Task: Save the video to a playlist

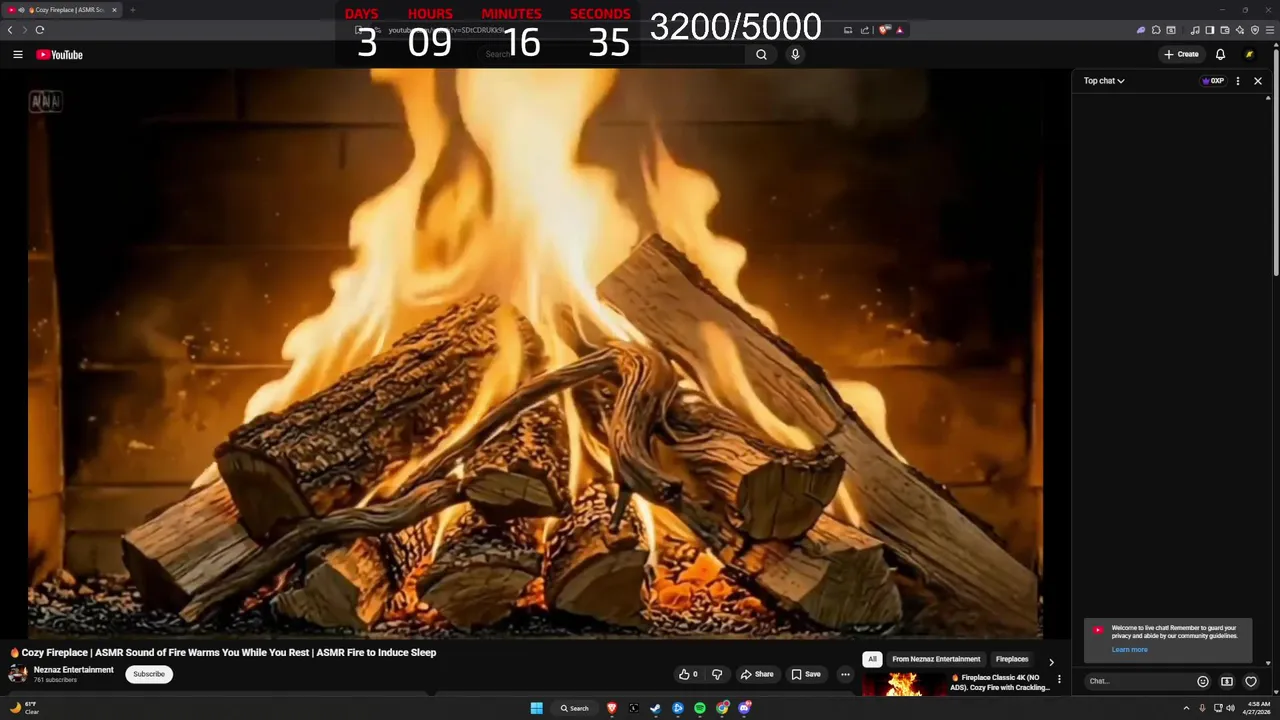Action: 806,674
